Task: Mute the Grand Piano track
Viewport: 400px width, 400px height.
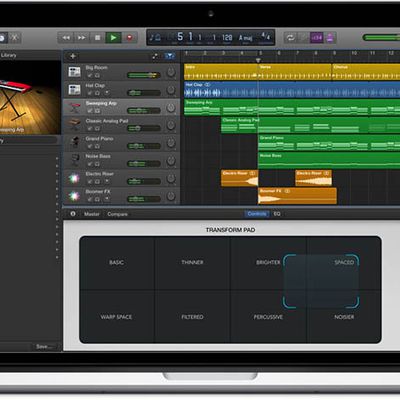Action: tap(89, 146)
